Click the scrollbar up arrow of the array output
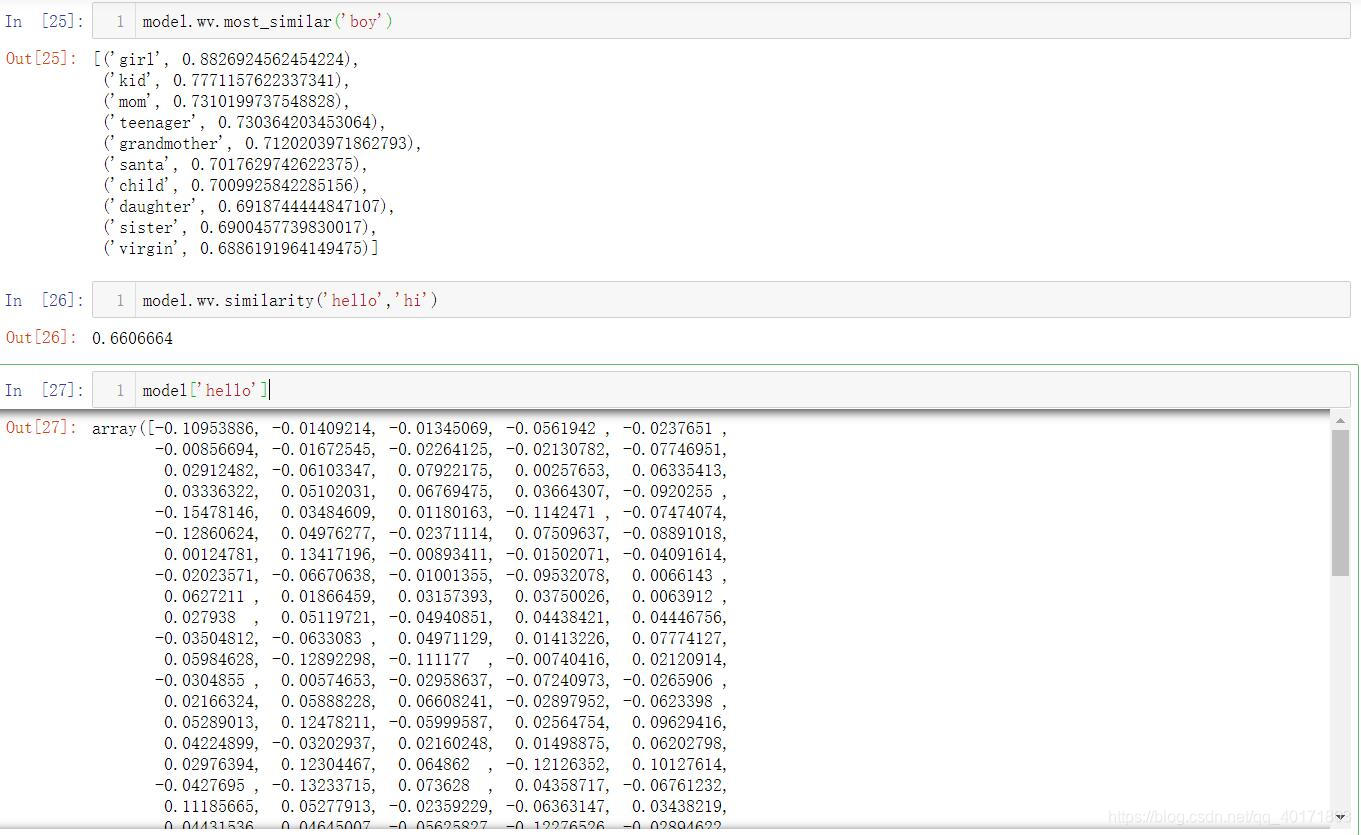1361x835 pixels. [1341, 421]
